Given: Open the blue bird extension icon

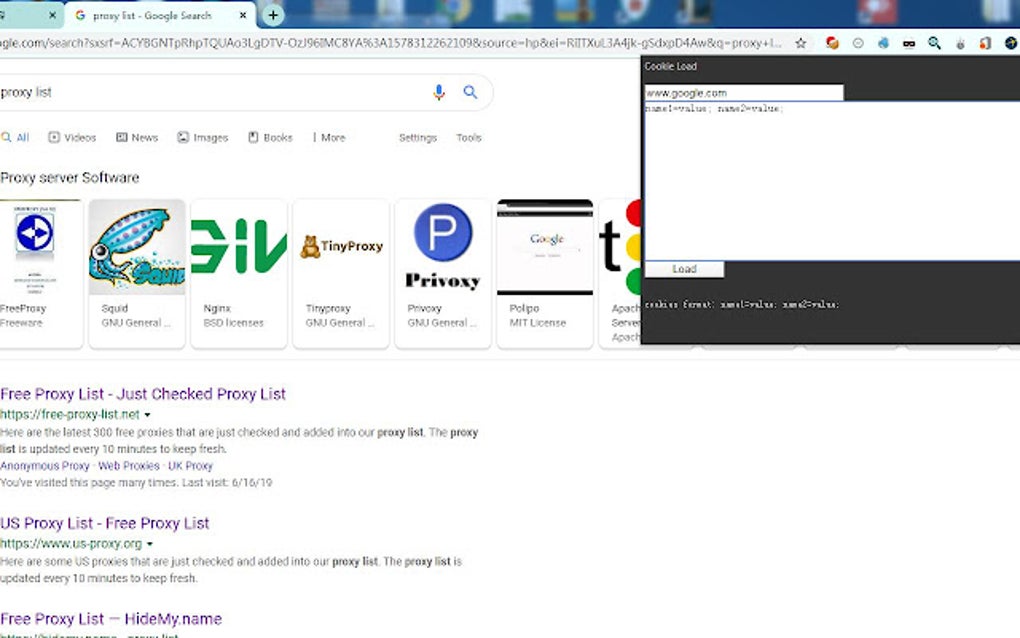Looking at the screenshot, I should pyautogui.click(x=883, y=44).
